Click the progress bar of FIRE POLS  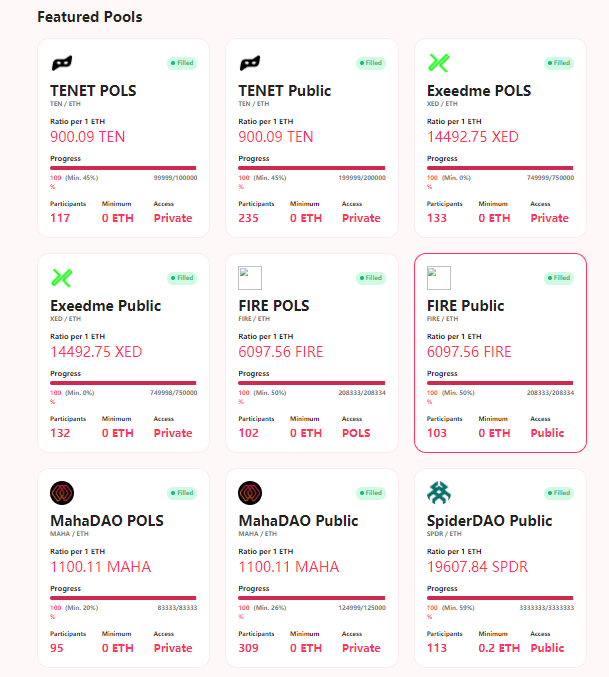click(312, 383)
